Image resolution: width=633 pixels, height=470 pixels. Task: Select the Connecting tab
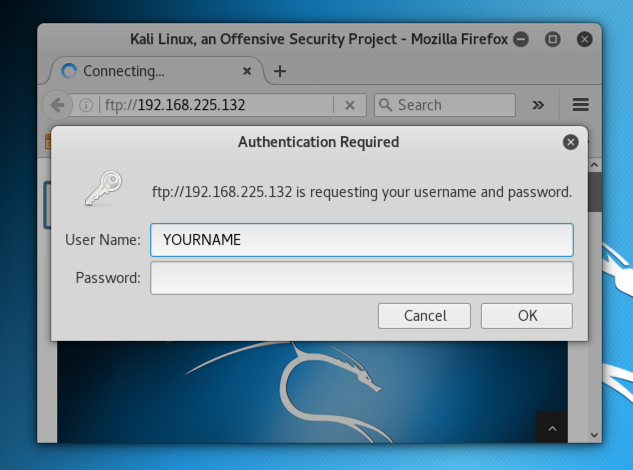[x=140, y=71]
